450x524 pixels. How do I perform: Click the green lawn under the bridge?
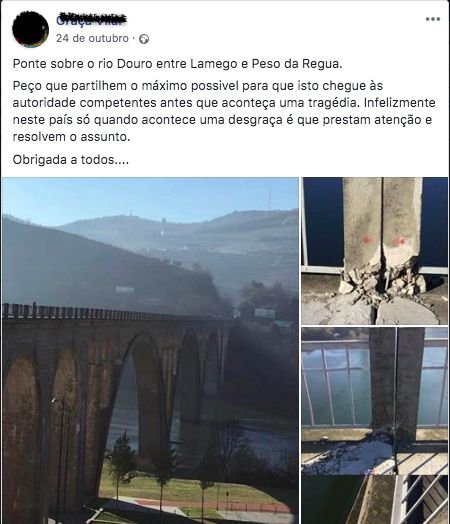tap(187, 490)
